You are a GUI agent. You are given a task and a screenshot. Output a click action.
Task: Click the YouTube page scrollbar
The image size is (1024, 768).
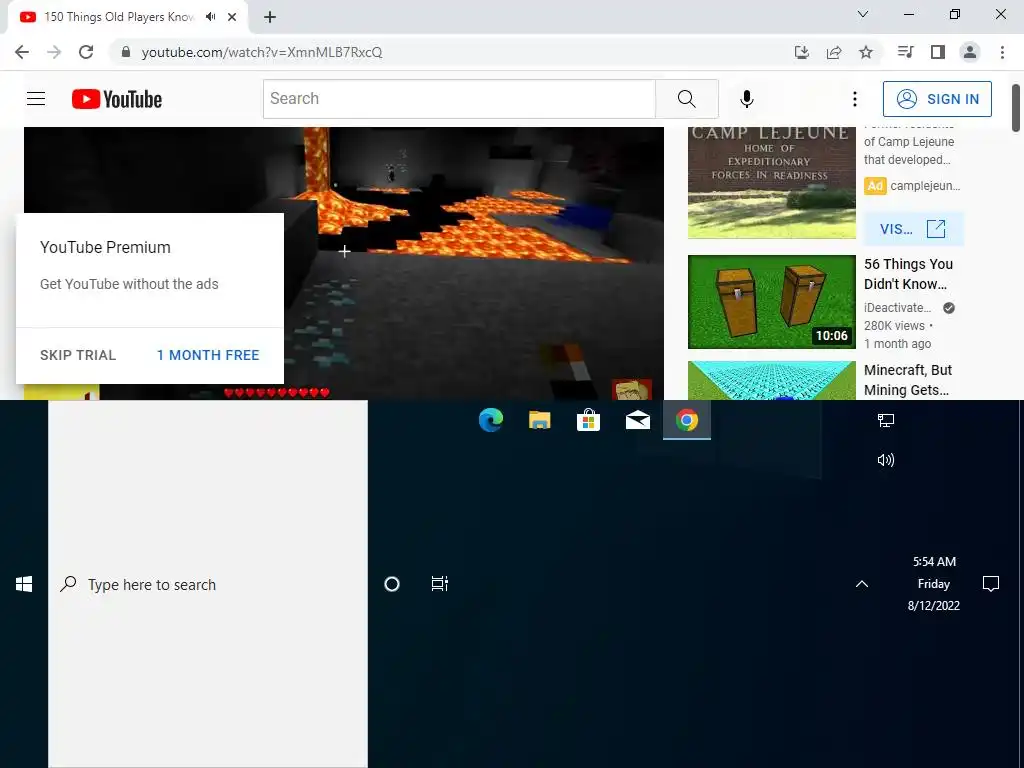coord(1016,108)
